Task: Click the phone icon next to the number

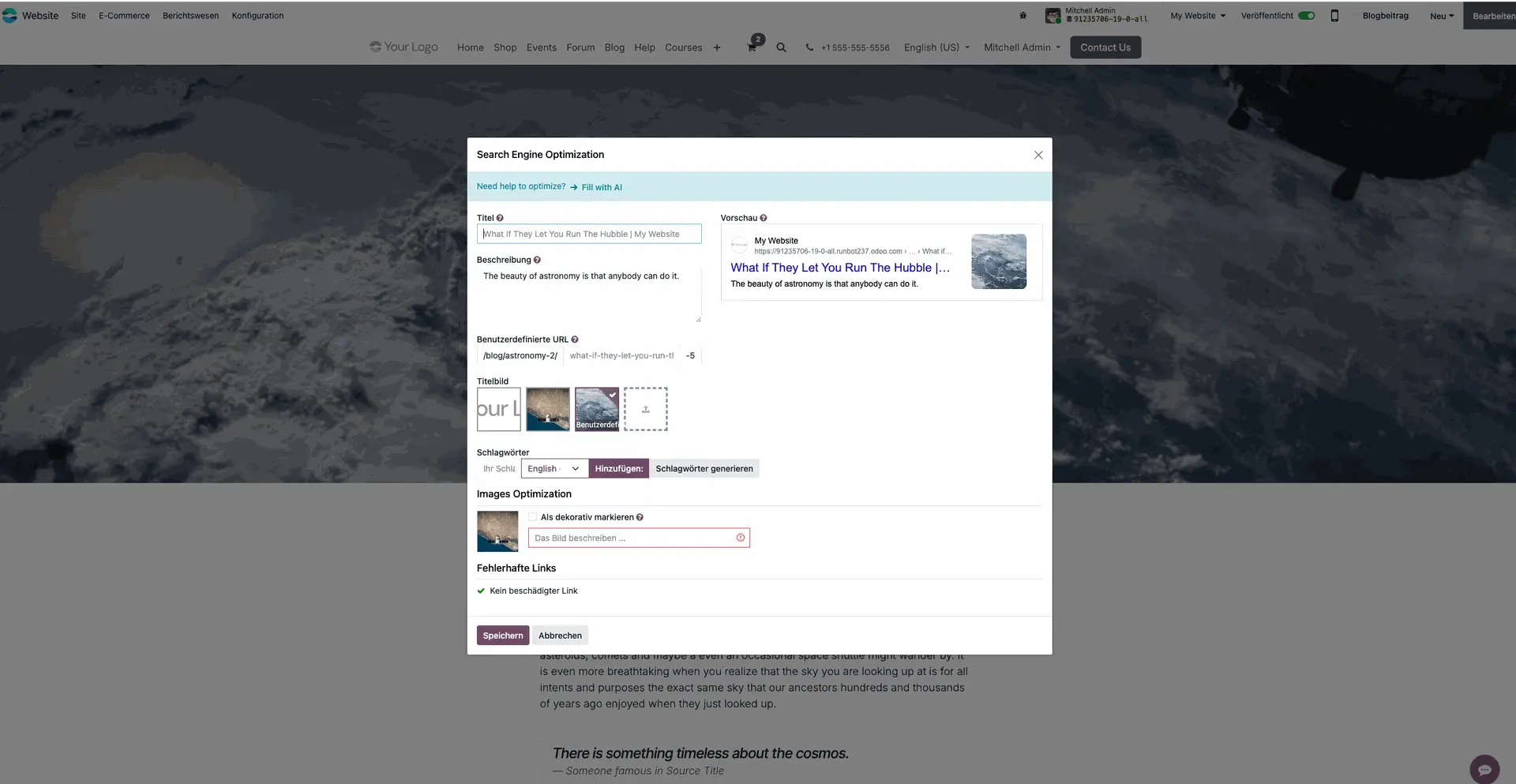Action: 809,47
